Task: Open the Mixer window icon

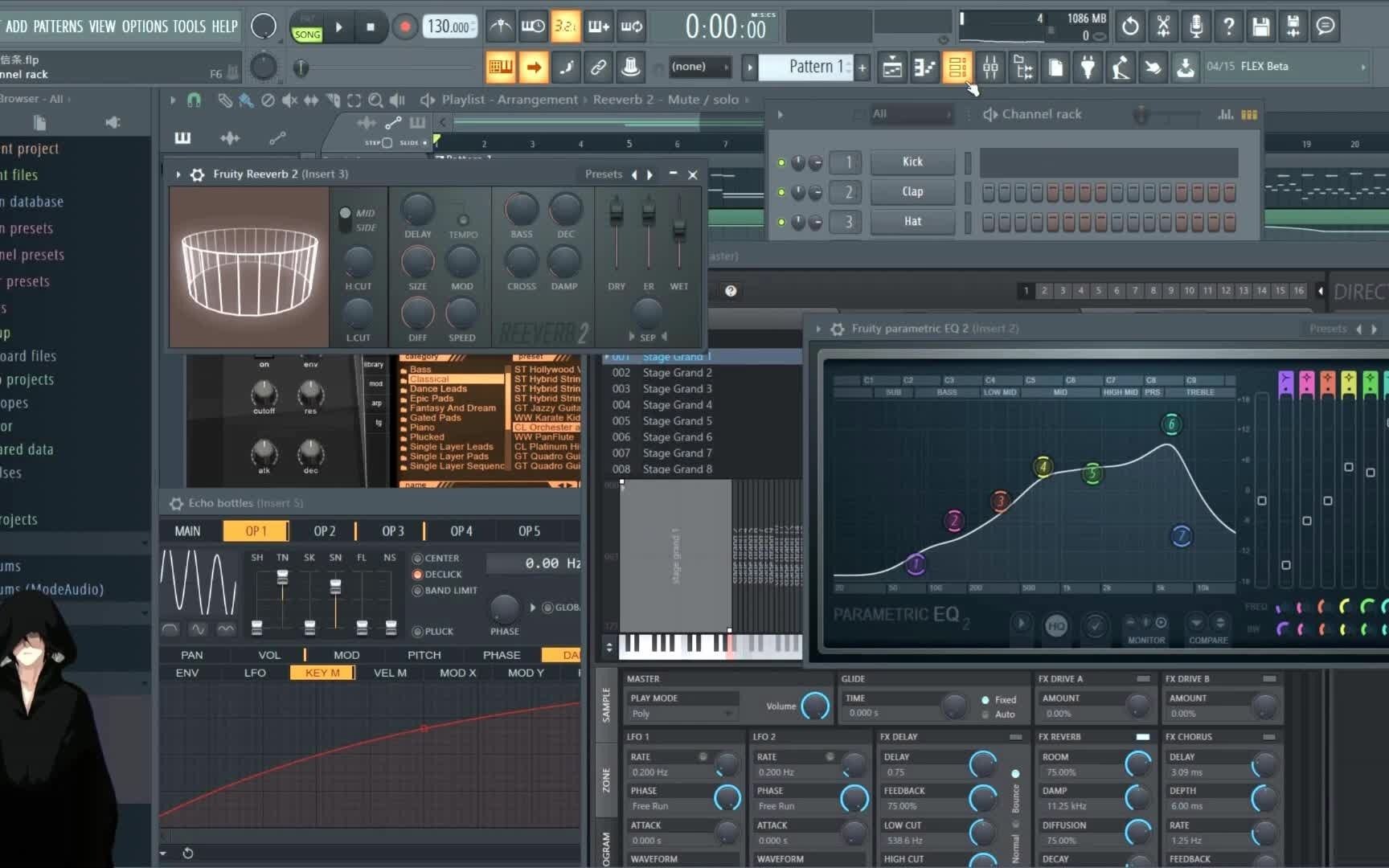Action: pos(990,68)
